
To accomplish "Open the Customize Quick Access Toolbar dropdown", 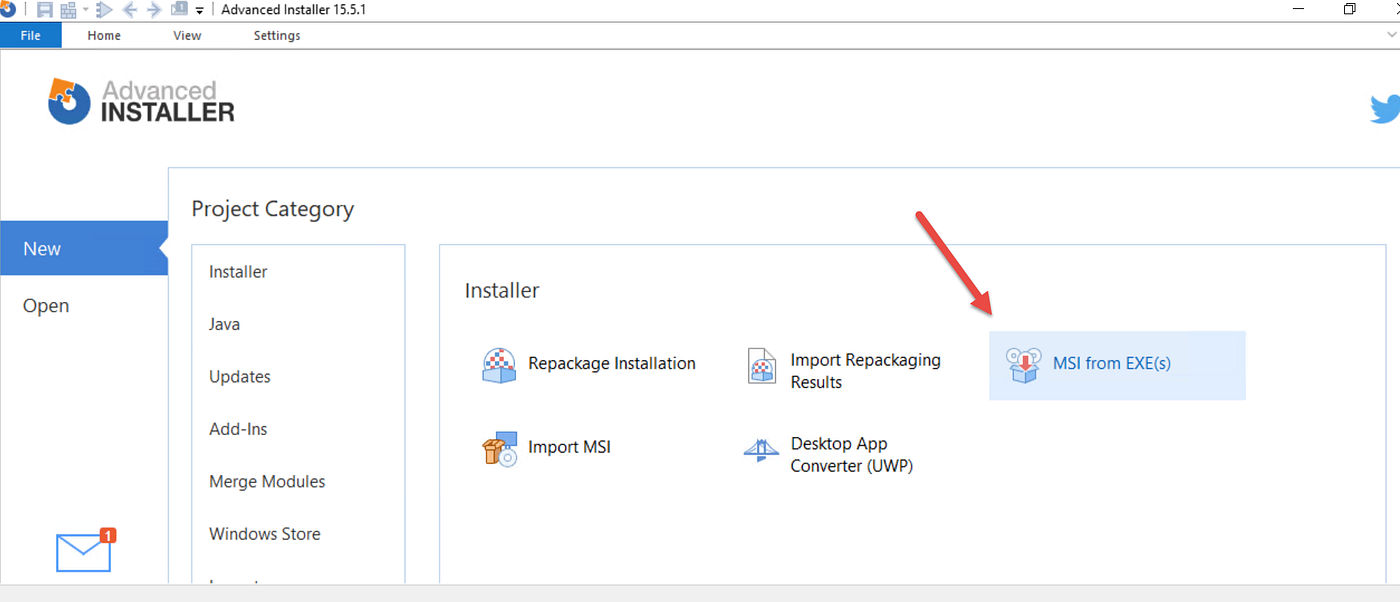I will tap(199, 11).
